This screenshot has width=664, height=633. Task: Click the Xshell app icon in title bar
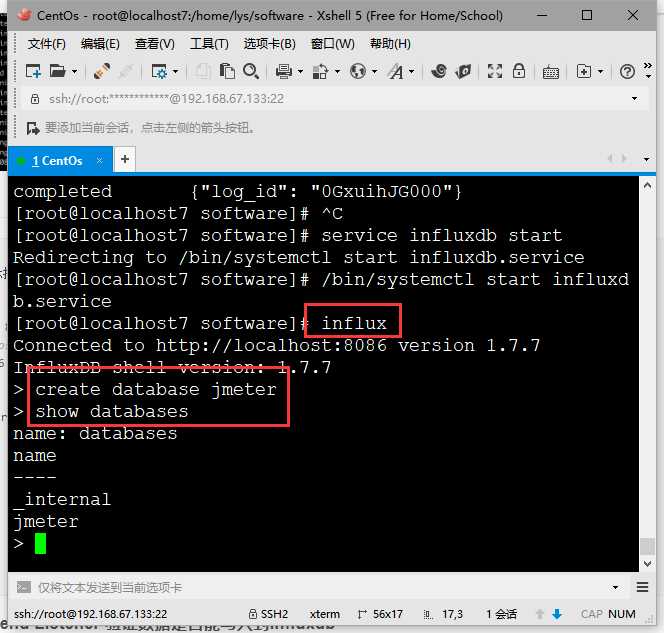25,15
